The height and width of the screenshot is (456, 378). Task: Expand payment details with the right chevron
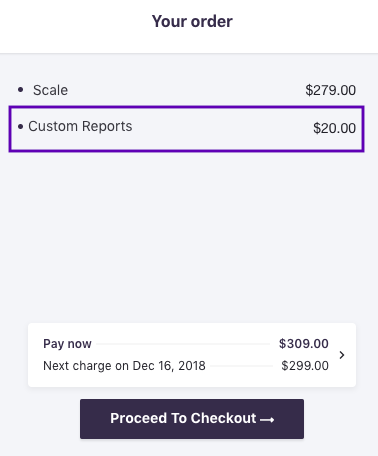click(342, 355)
